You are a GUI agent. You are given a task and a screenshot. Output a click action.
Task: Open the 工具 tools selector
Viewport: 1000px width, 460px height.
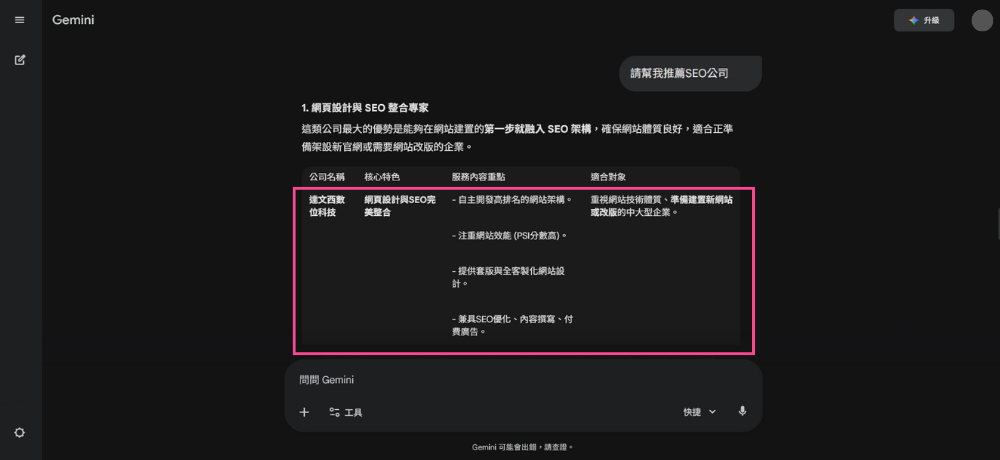[346, 412]
